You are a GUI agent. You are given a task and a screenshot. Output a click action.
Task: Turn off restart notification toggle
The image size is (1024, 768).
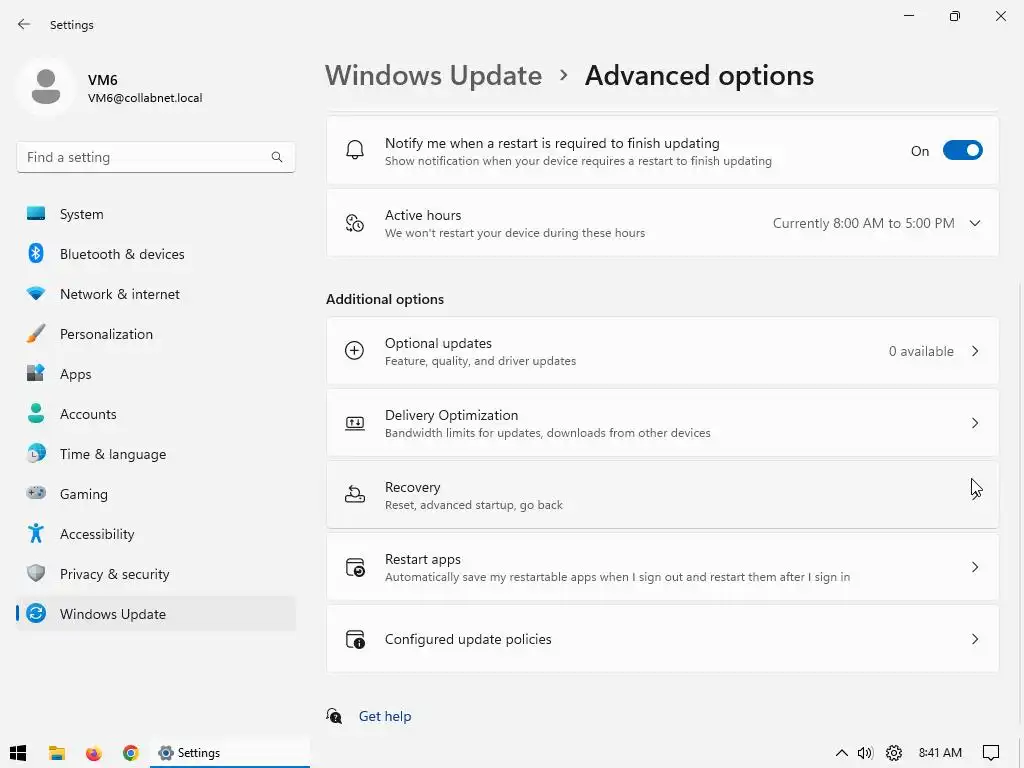[x=963, y=150]
